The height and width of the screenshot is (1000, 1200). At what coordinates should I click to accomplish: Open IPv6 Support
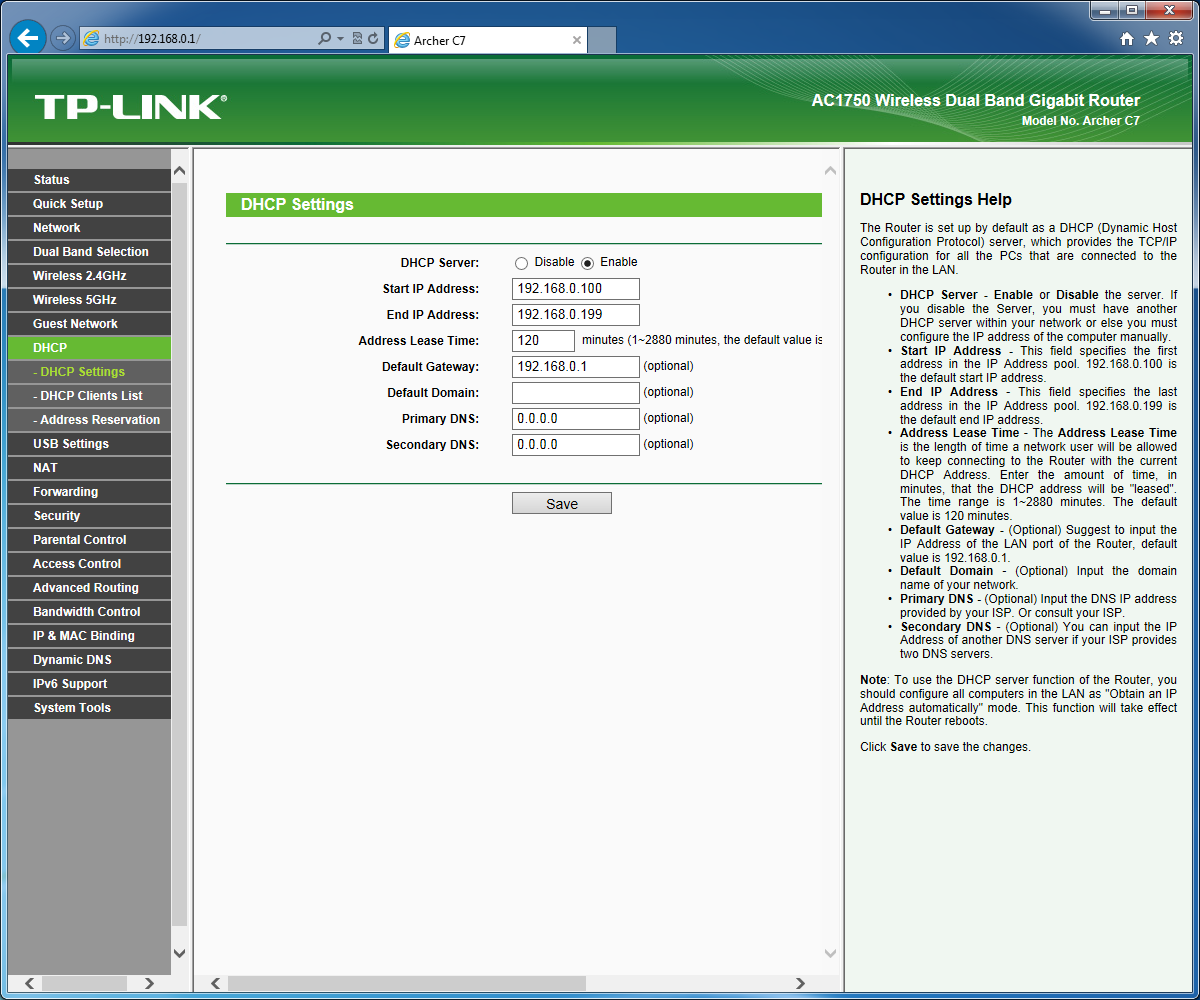pyautogui.click(x=89, y=684)
